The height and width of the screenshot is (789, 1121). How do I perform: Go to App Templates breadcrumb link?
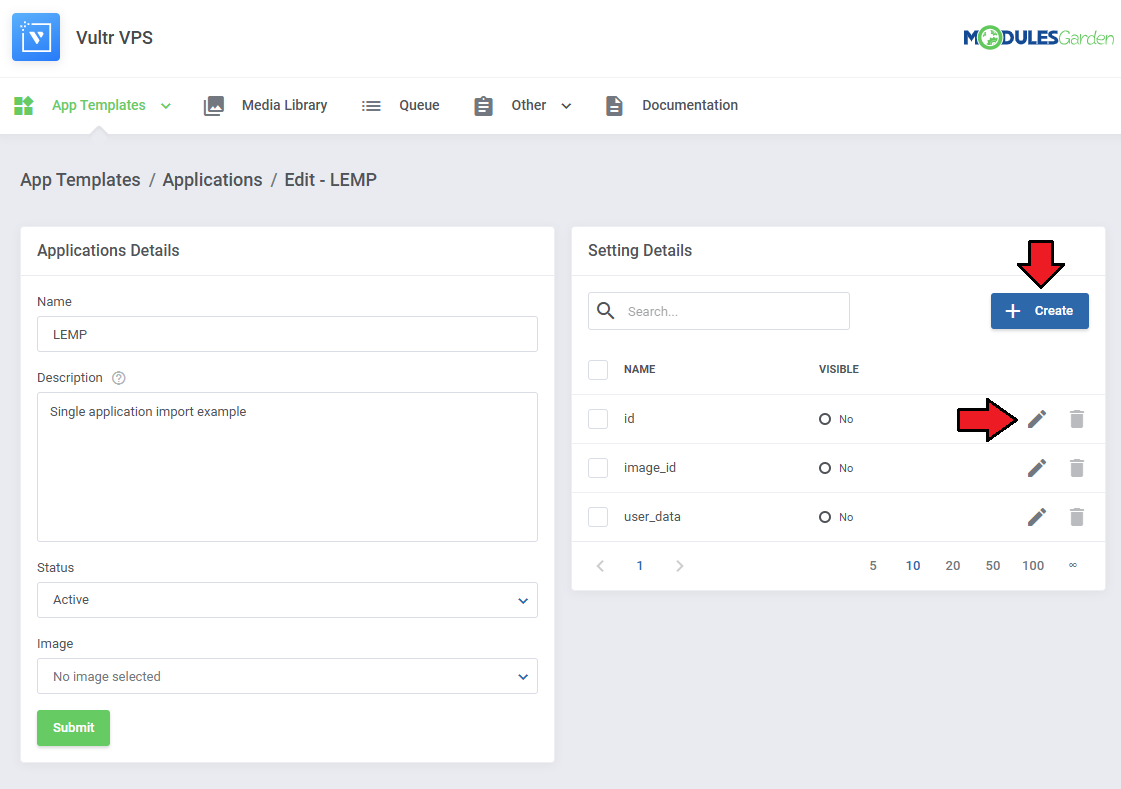(80, 179)
